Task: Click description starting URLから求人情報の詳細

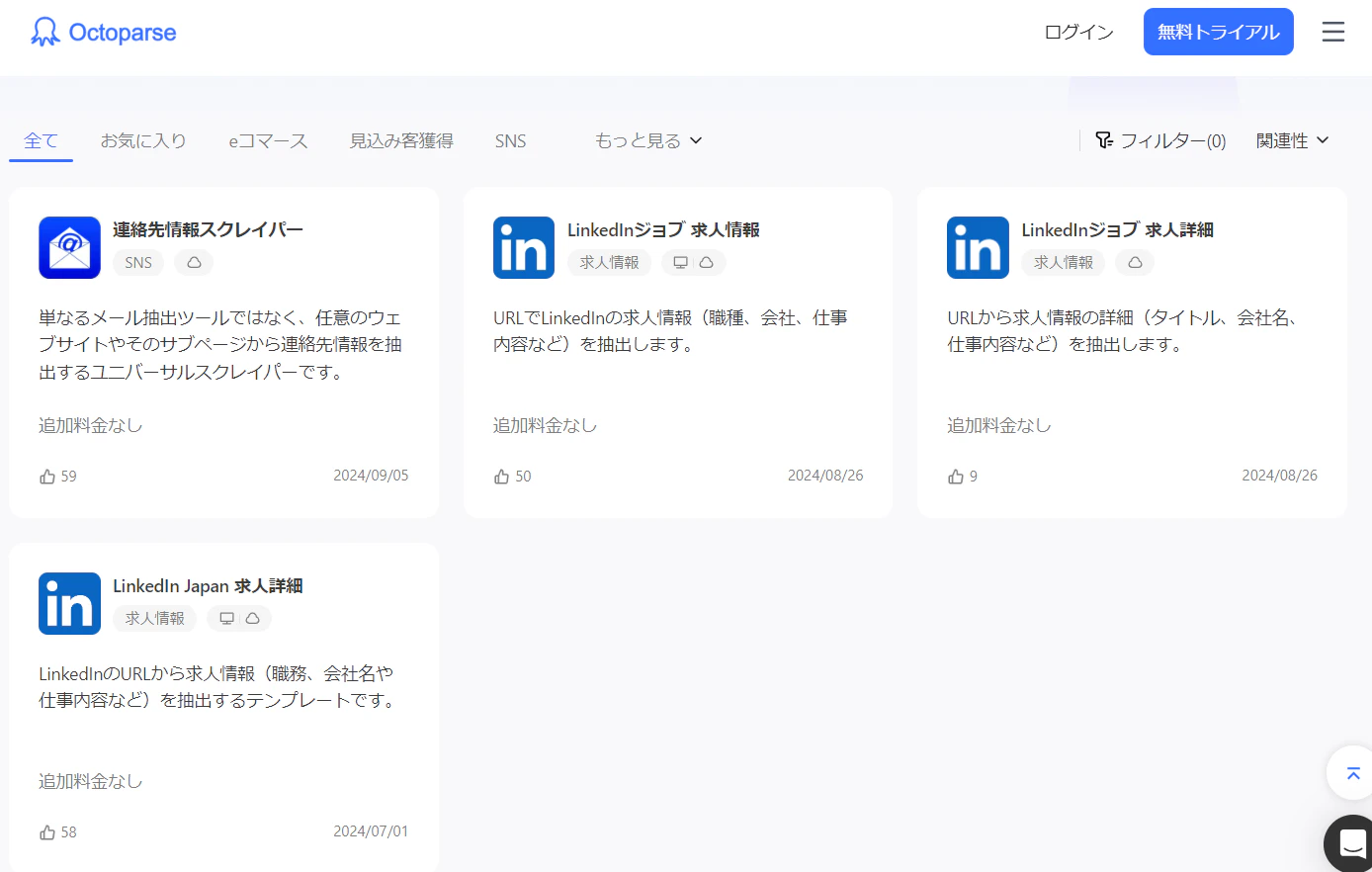Action: (x=1122, y=331)
